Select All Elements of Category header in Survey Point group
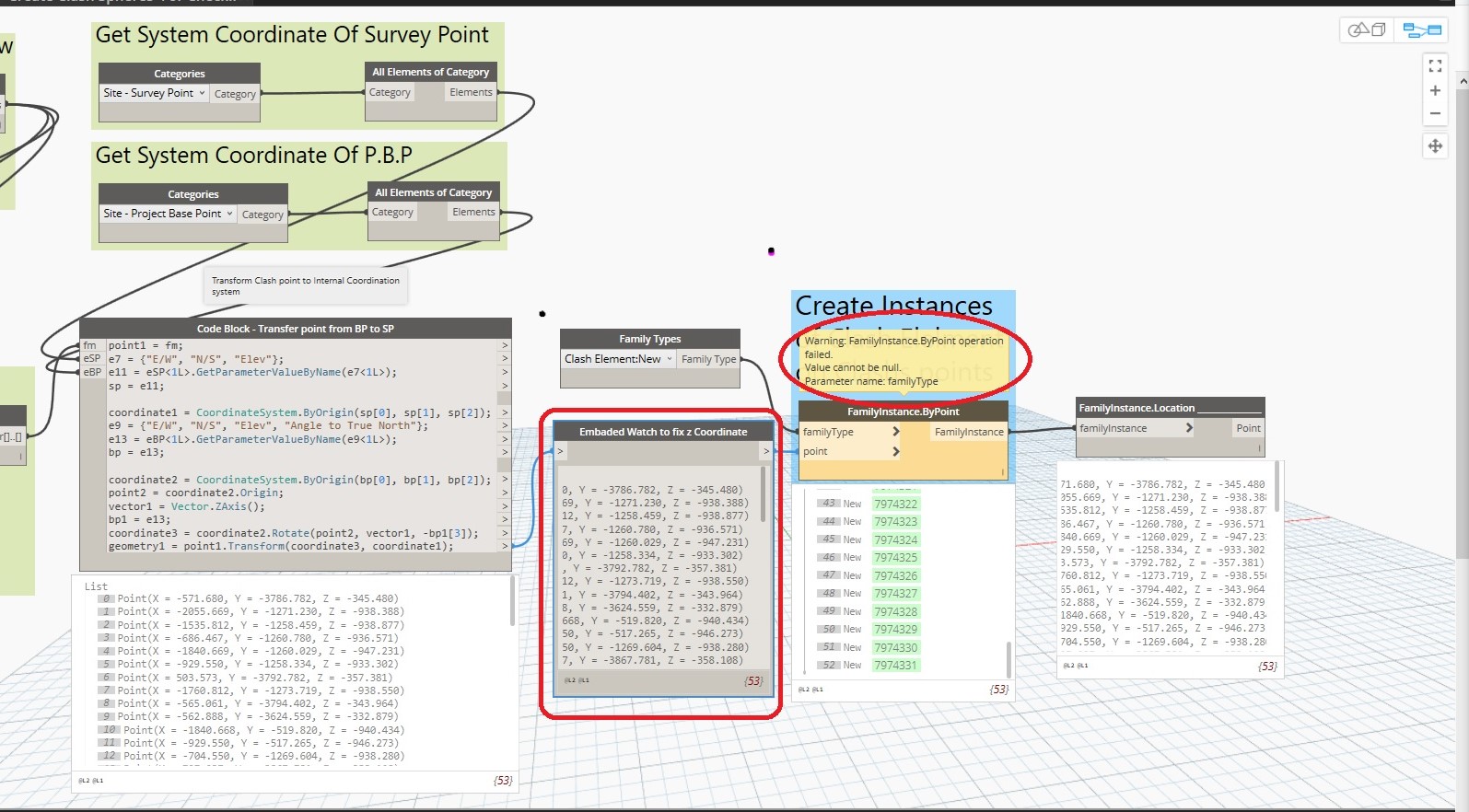 coord(431,72)
